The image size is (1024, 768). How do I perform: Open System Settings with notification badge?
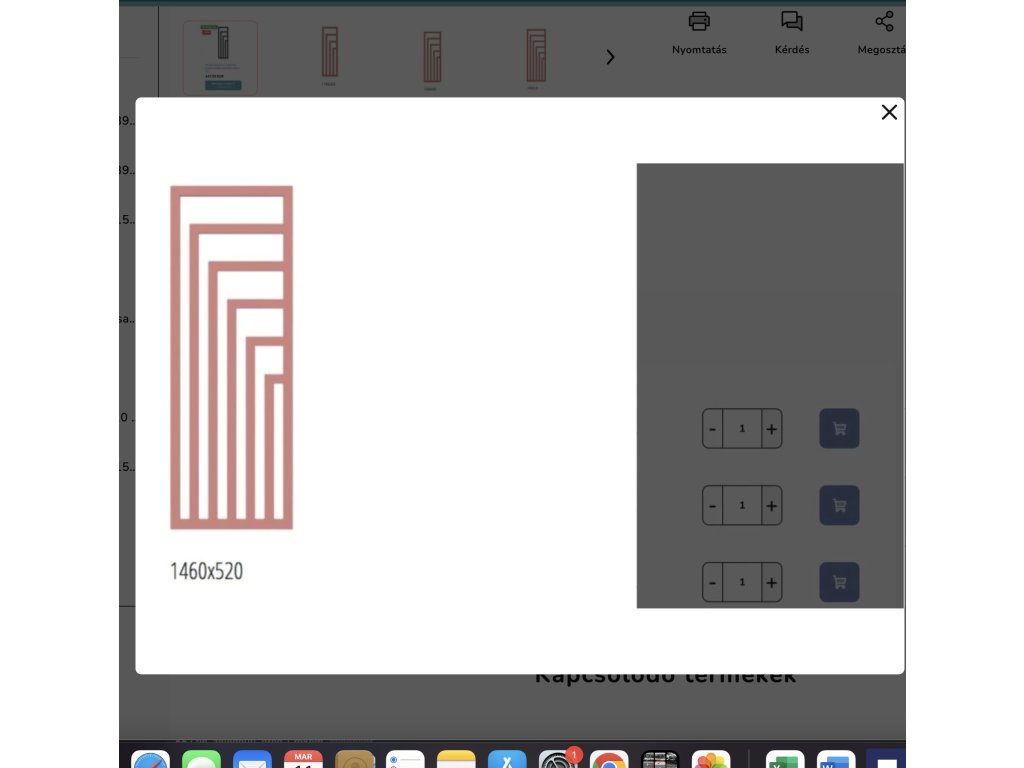click(558, 760)
